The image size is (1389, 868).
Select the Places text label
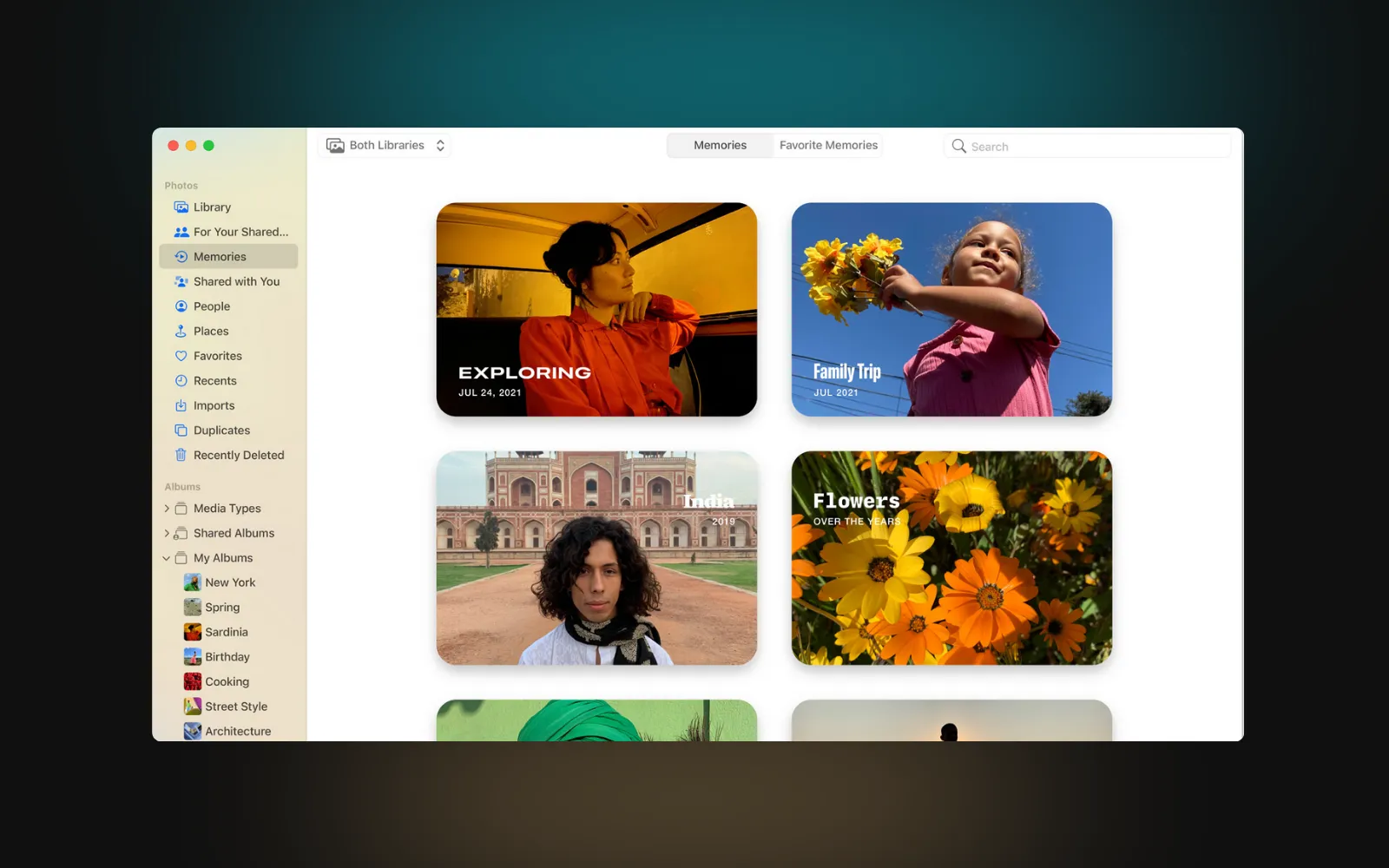pyautogui.click(x=211, y=331)
